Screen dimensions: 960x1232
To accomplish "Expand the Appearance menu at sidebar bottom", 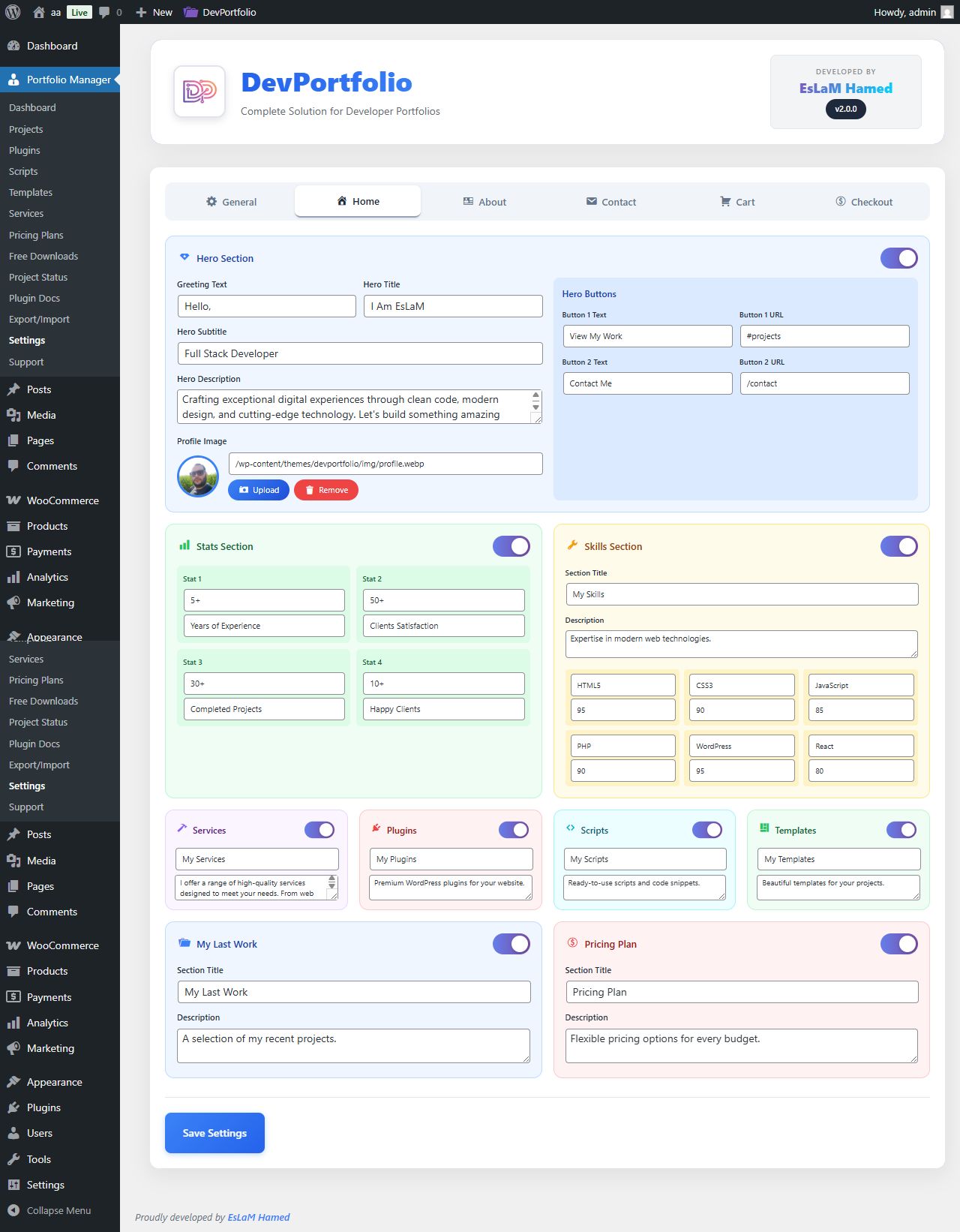I will click(54, 1082).
